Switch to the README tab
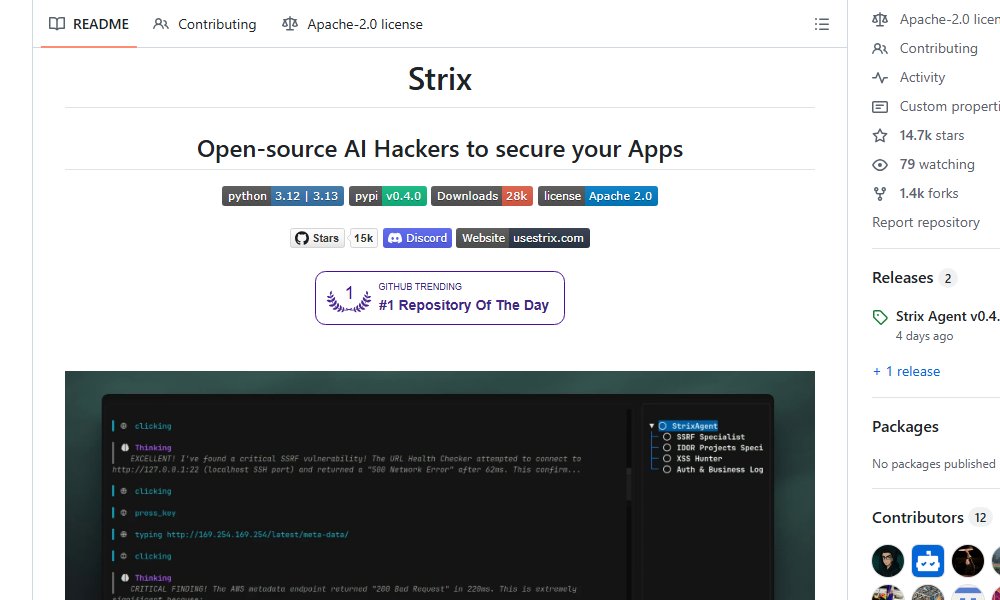Viewport: 1000px width, 600px height. (x=88, y=24)
